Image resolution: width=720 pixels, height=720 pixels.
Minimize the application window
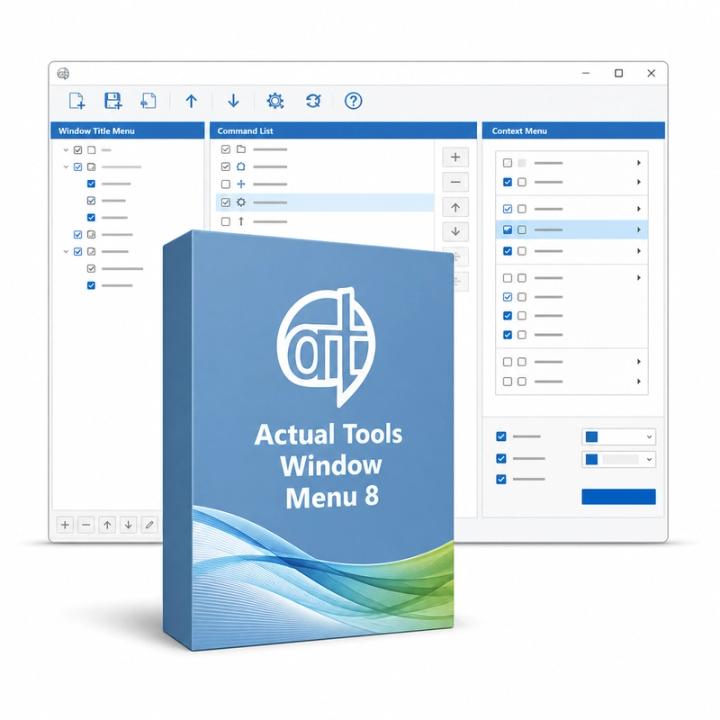coord(586,73)
